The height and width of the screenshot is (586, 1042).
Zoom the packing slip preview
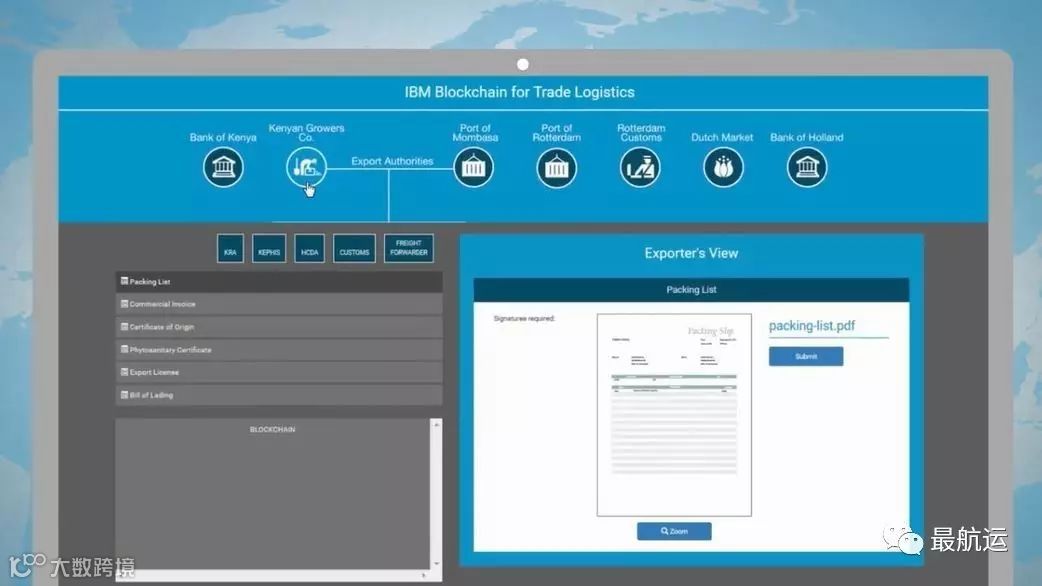674,531
